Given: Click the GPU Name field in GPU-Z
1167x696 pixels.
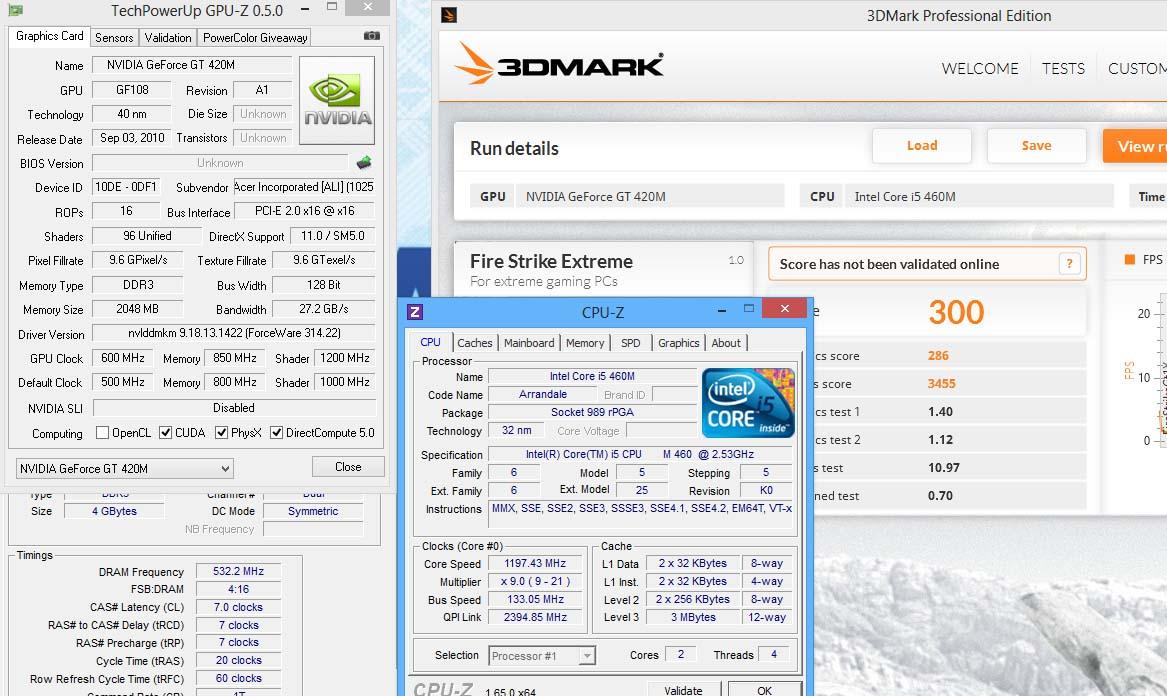Looking at the screenshot, I should pyautogui.click(x=192, y=66).
